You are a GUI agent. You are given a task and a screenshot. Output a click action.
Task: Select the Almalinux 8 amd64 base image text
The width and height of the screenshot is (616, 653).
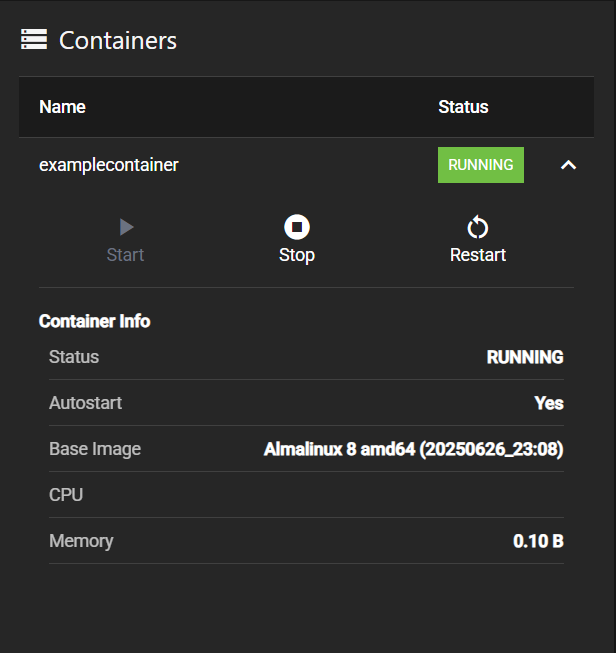tap(413, 450)
